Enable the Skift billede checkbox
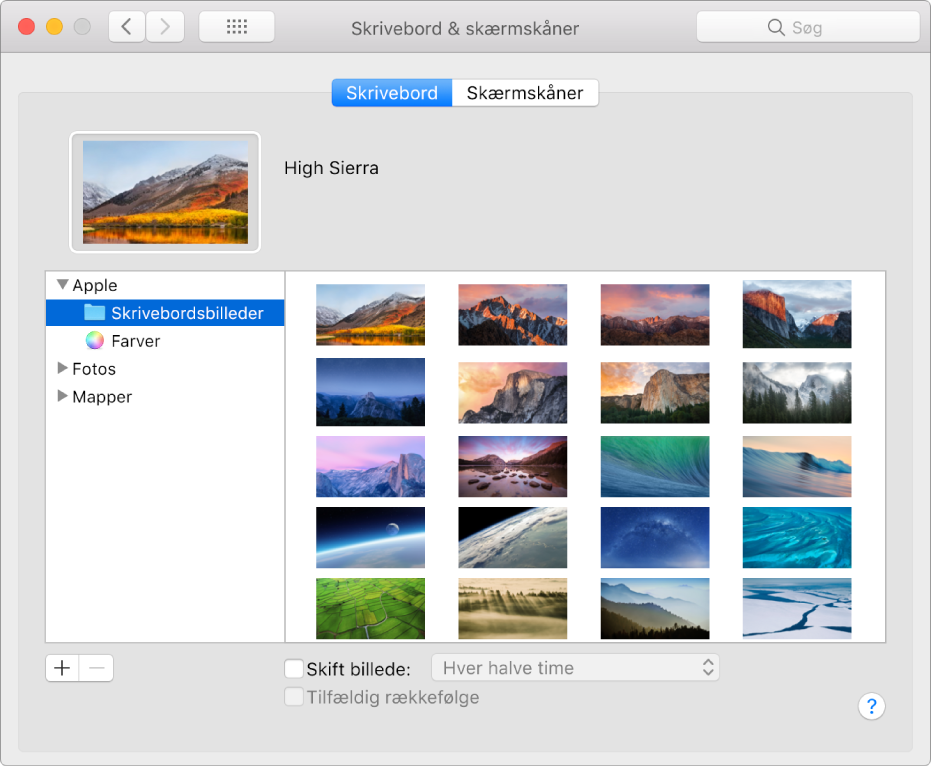931x766 pixels. click(293, 668)
